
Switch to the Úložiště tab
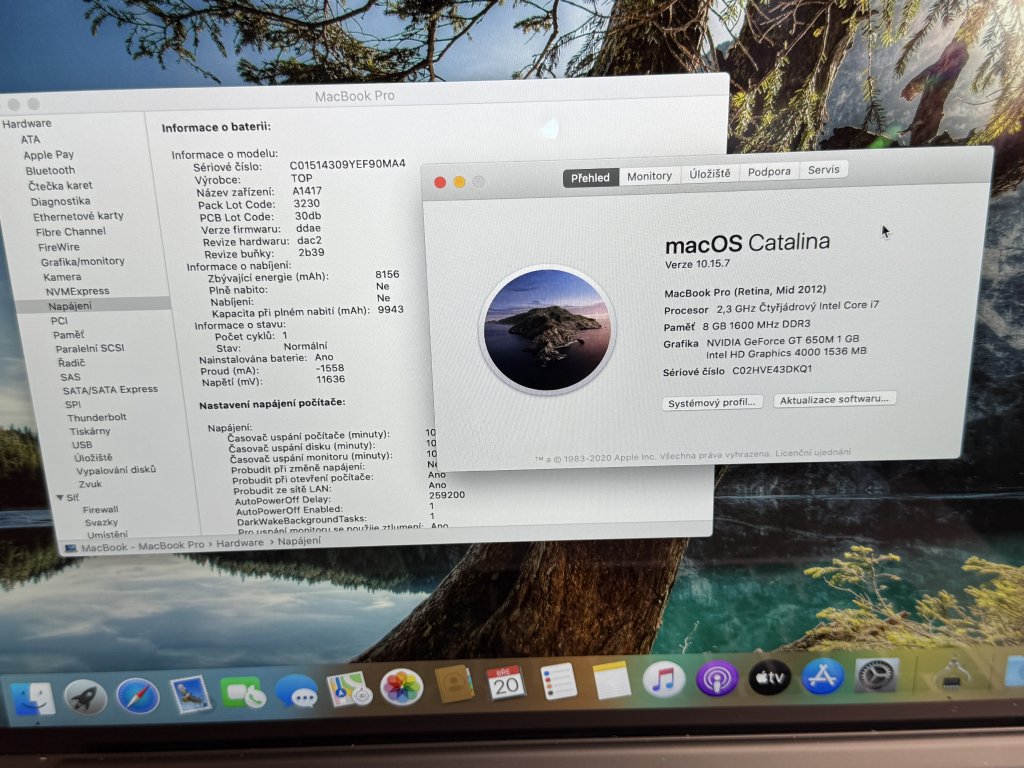(x=710, y=174)
